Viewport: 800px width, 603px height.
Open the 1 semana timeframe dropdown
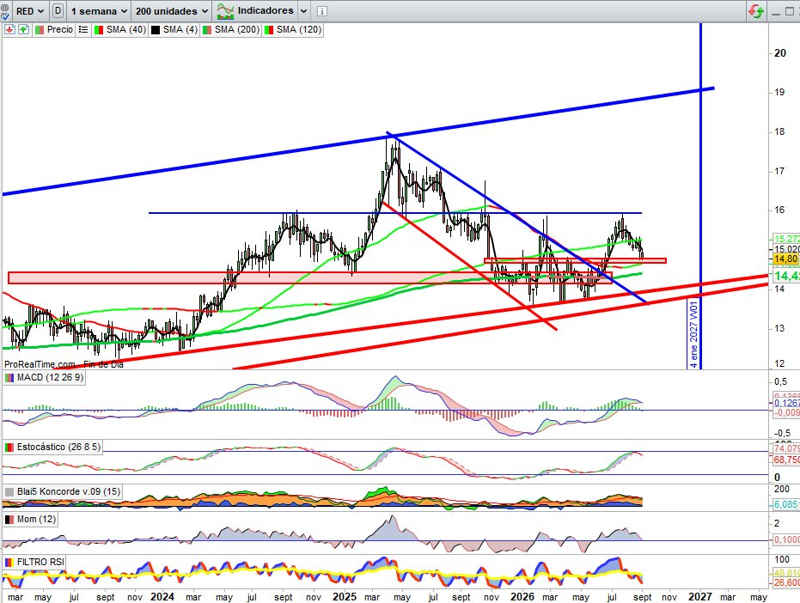point(99,11)
